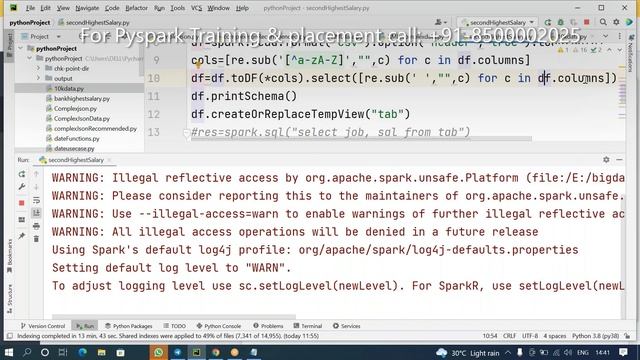The height and width of the screenshot is (360, 640).
Task: Change CRLF line separator in status bar
Action: tap(509, 336)
